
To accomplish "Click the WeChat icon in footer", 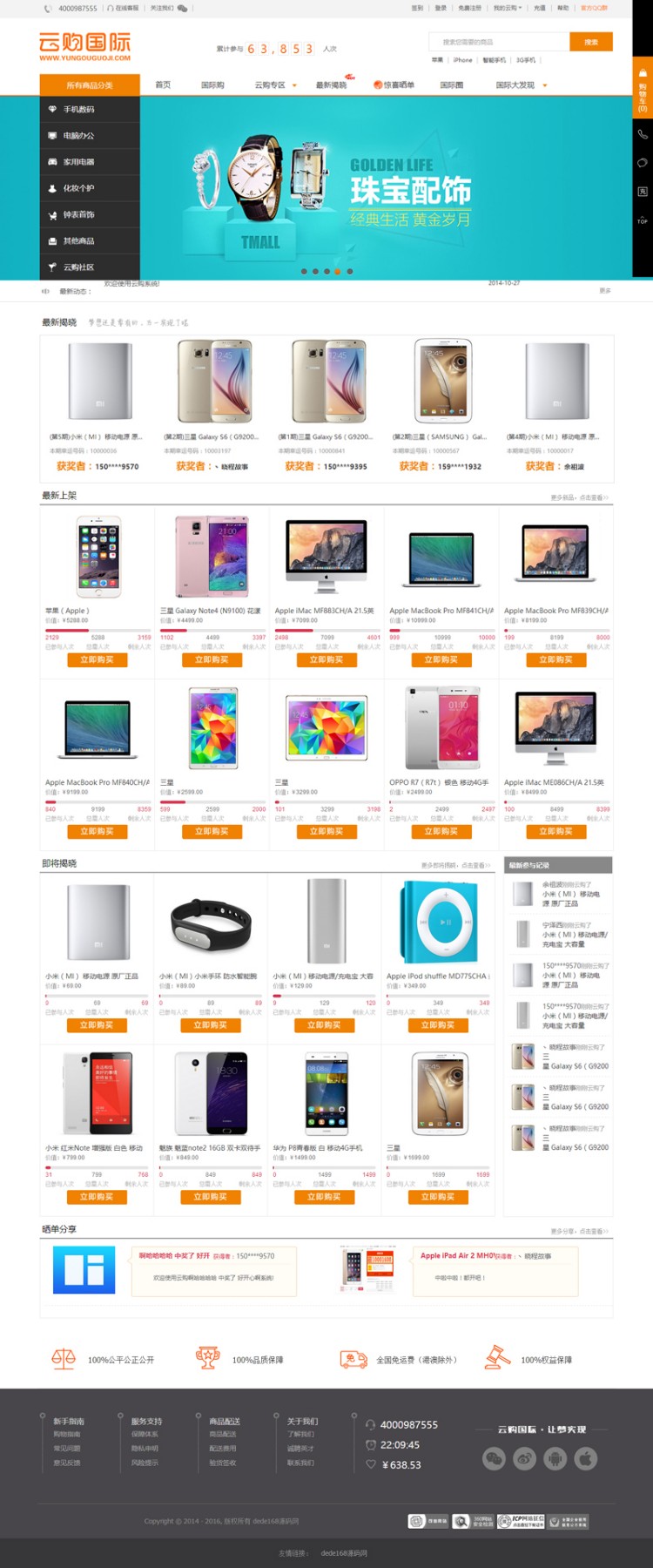I will click(x=495, y=1458).
